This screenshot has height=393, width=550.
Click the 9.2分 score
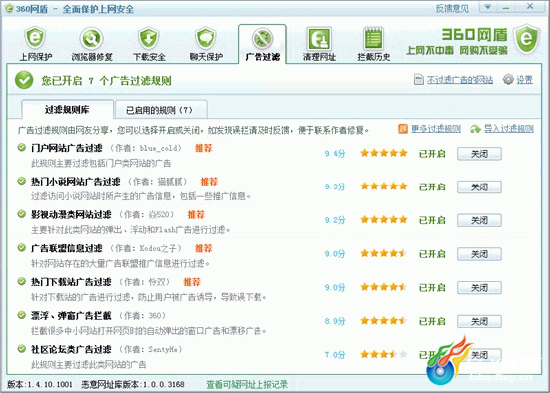tap(335, 220)
